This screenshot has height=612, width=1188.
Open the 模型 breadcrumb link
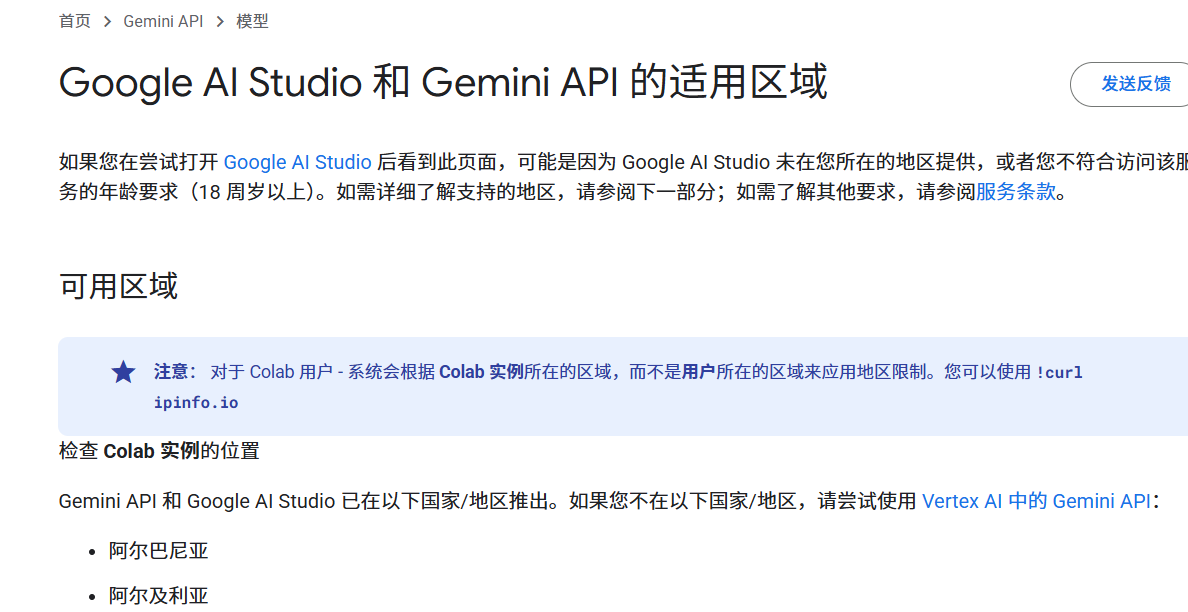252,21
